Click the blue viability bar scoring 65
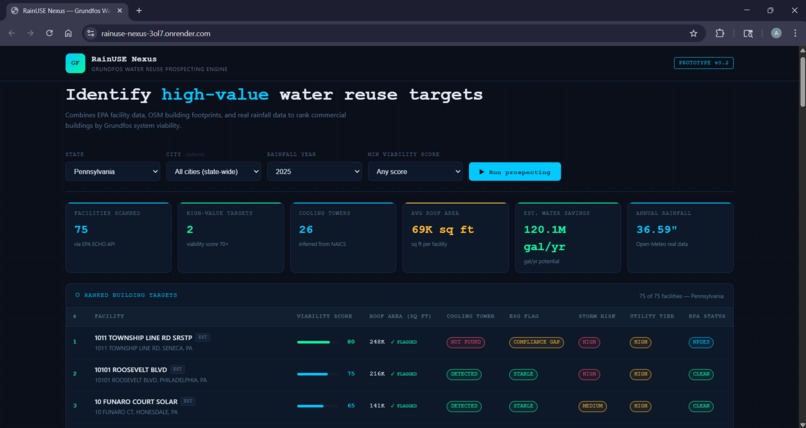This screenshot has width=806, height=428. 317,406
